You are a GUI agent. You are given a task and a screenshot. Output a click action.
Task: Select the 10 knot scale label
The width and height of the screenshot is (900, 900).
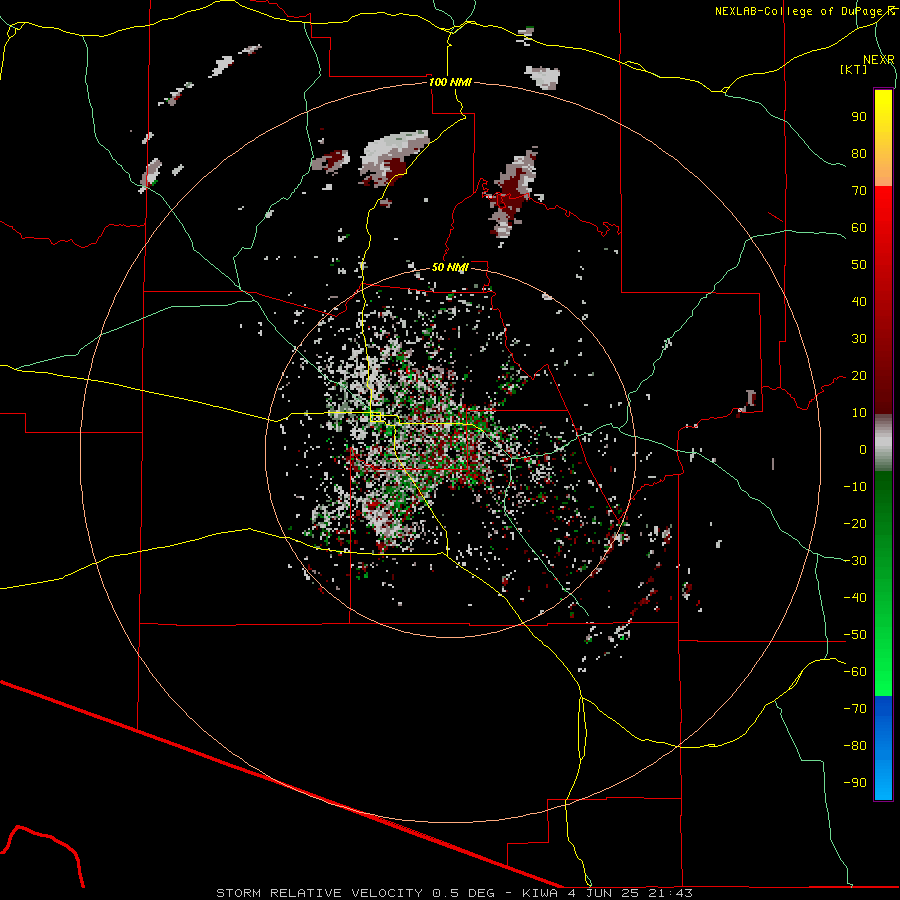point(859,413)
